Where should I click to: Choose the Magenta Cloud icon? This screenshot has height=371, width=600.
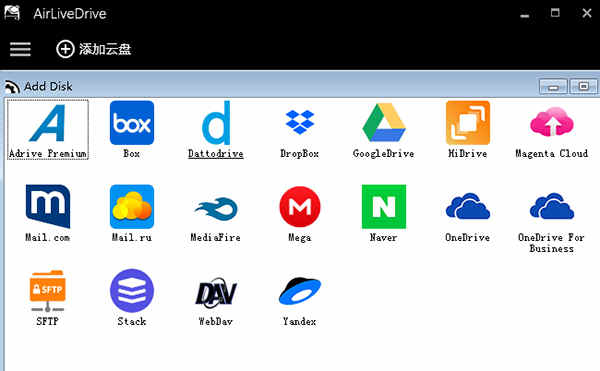point(551,122)
